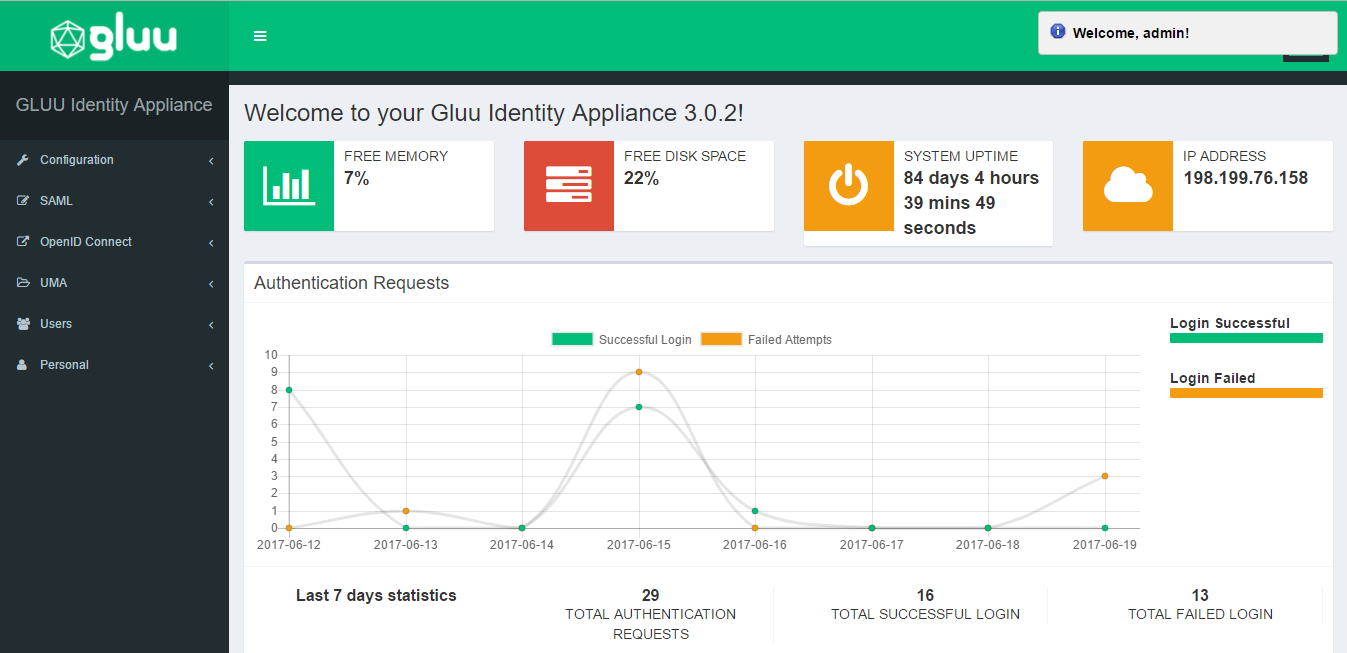1347x653 pixels.
Task: Expand the OpenID Connect menu chevron
Action: click(x=211, y=243)
